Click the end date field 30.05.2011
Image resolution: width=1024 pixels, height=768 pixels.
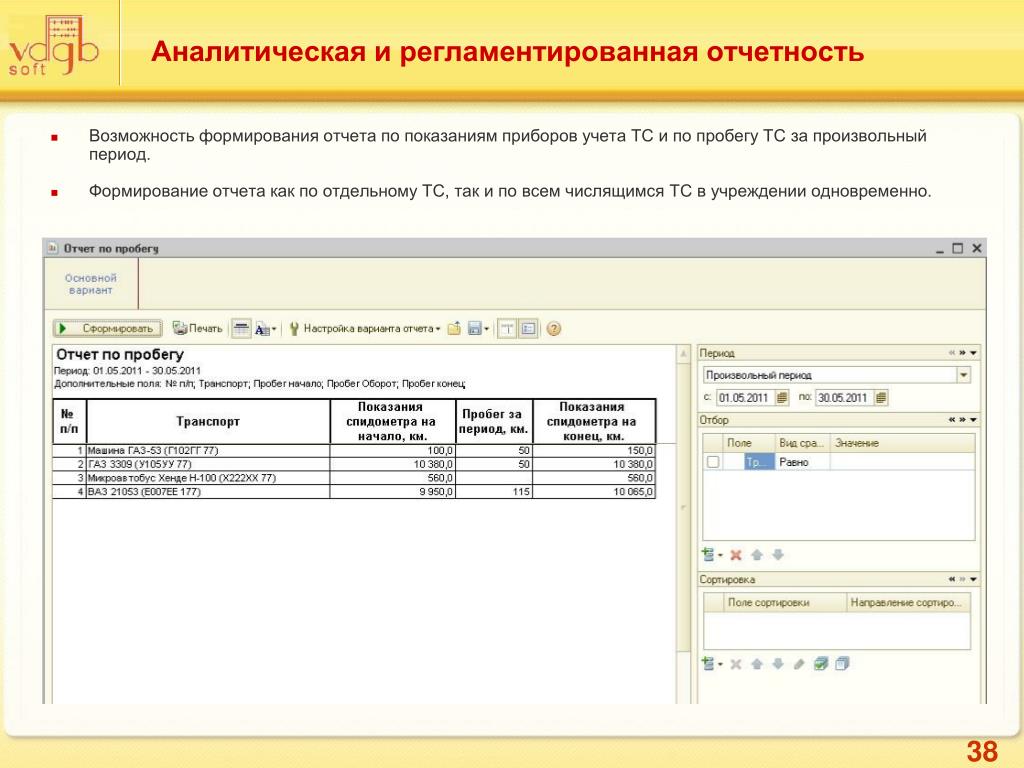coord(844,398)
